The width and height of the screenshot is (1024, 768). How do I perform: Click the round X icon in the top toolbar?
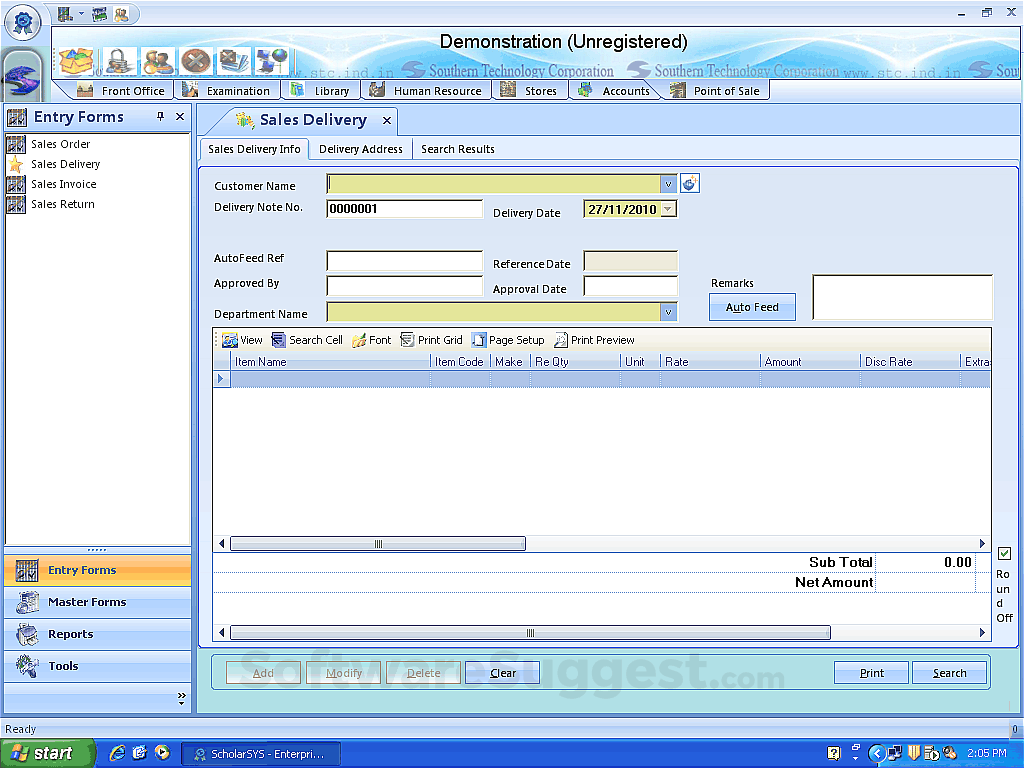pyautogui.click(x=196, y=61)
